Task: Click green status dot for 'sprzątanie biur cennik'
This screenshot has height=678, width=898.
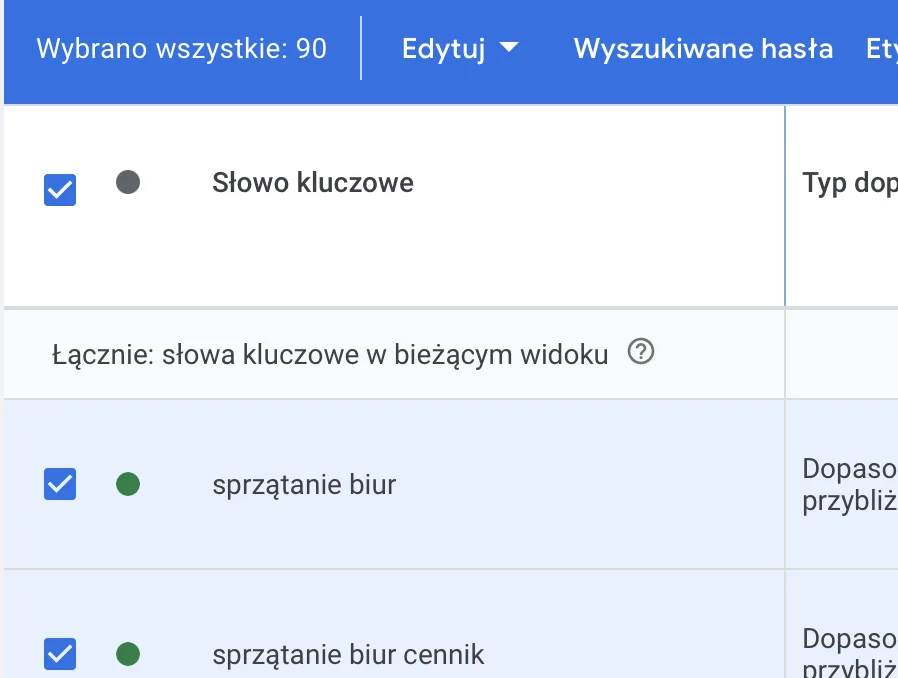Action: pos(128,655)
